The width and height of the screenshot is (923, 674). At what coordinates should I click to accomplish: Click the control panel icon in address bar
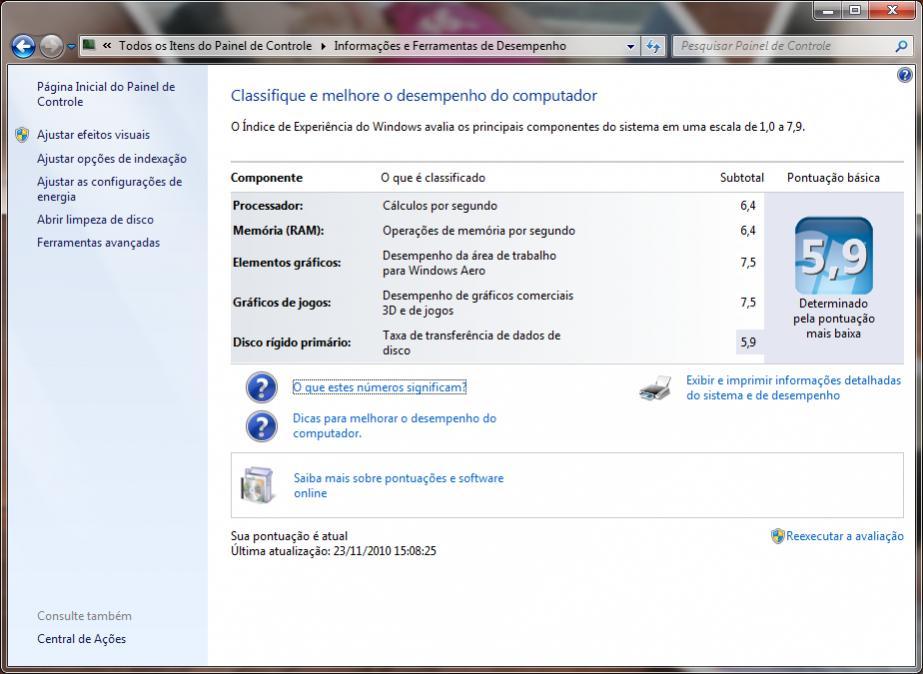[89, 45]
